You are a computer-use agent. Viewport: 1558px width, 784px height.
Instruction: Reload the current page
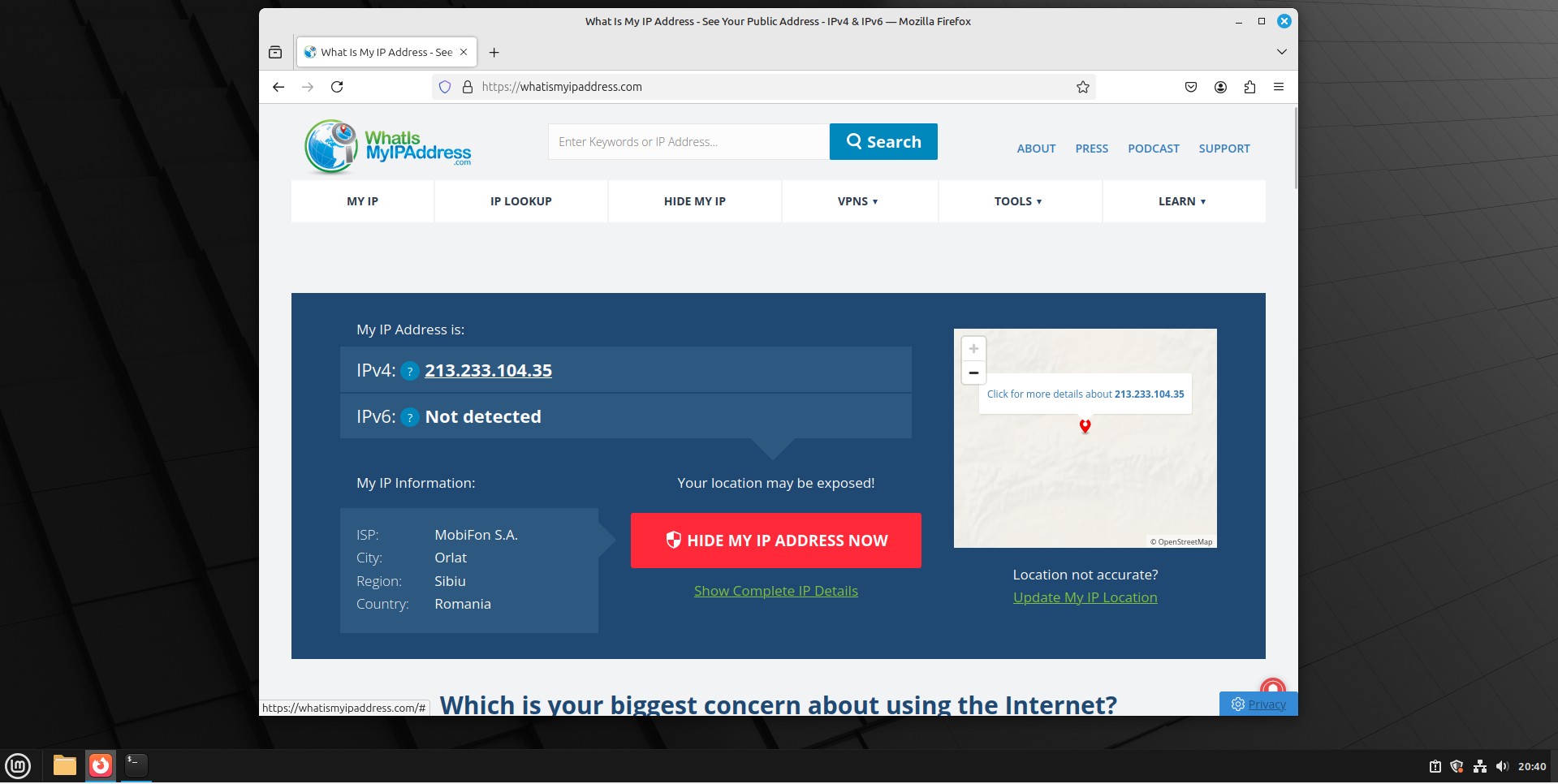(337, 87)
